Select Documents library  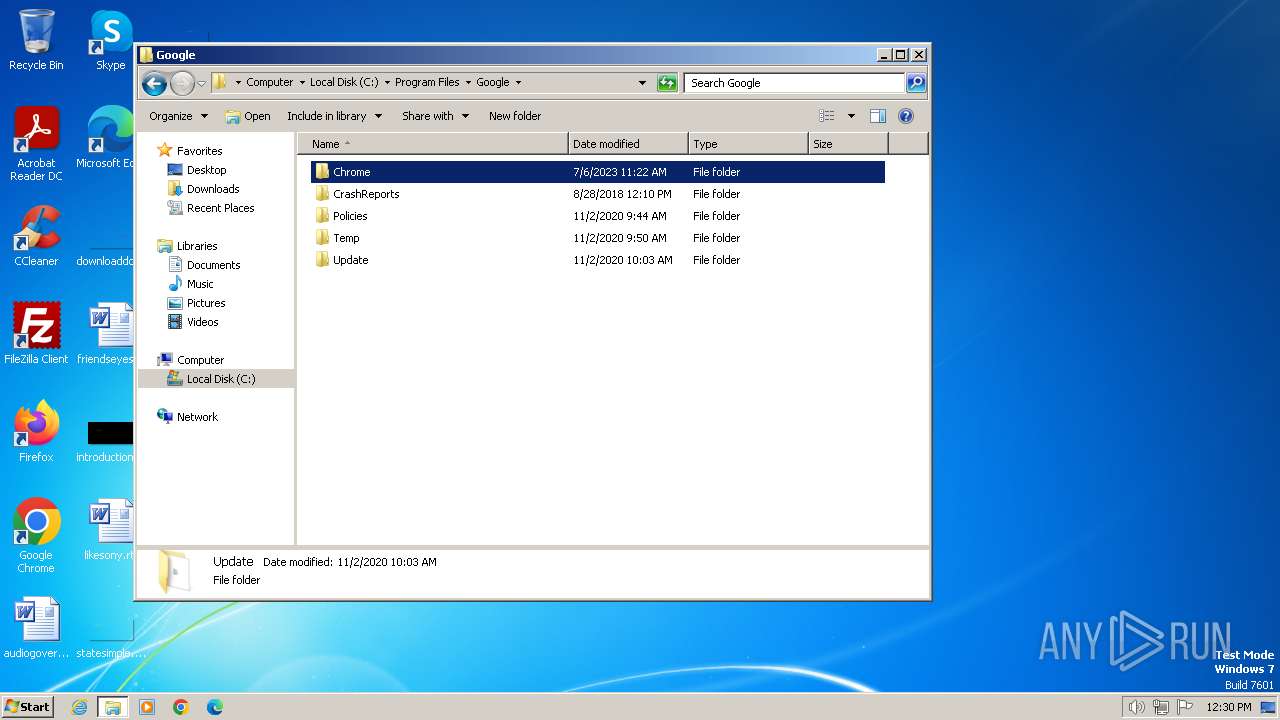click(x=204, y=265)
